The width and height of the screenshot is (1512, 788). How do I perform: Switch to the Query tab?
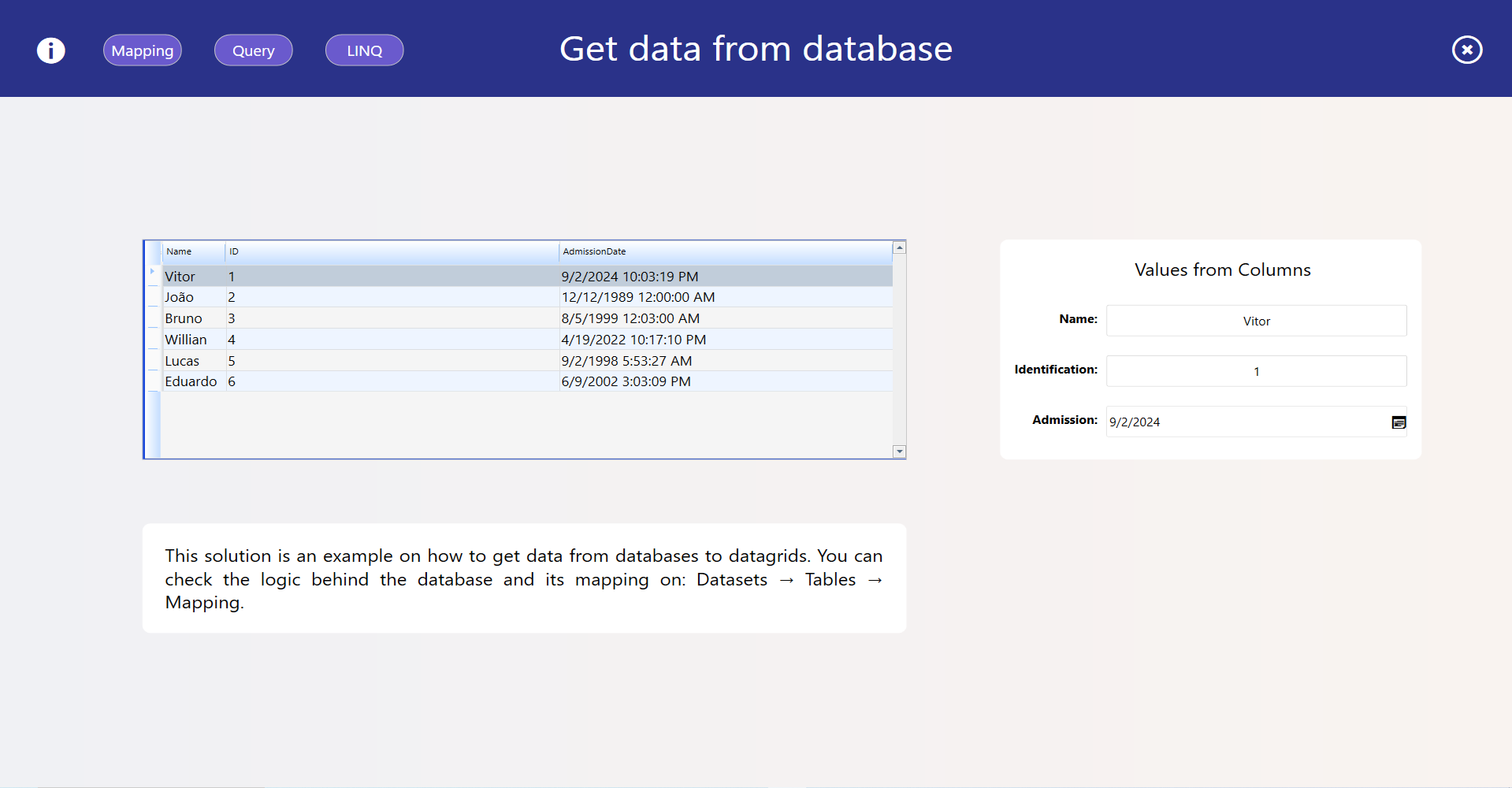click(x=253, y=50)
